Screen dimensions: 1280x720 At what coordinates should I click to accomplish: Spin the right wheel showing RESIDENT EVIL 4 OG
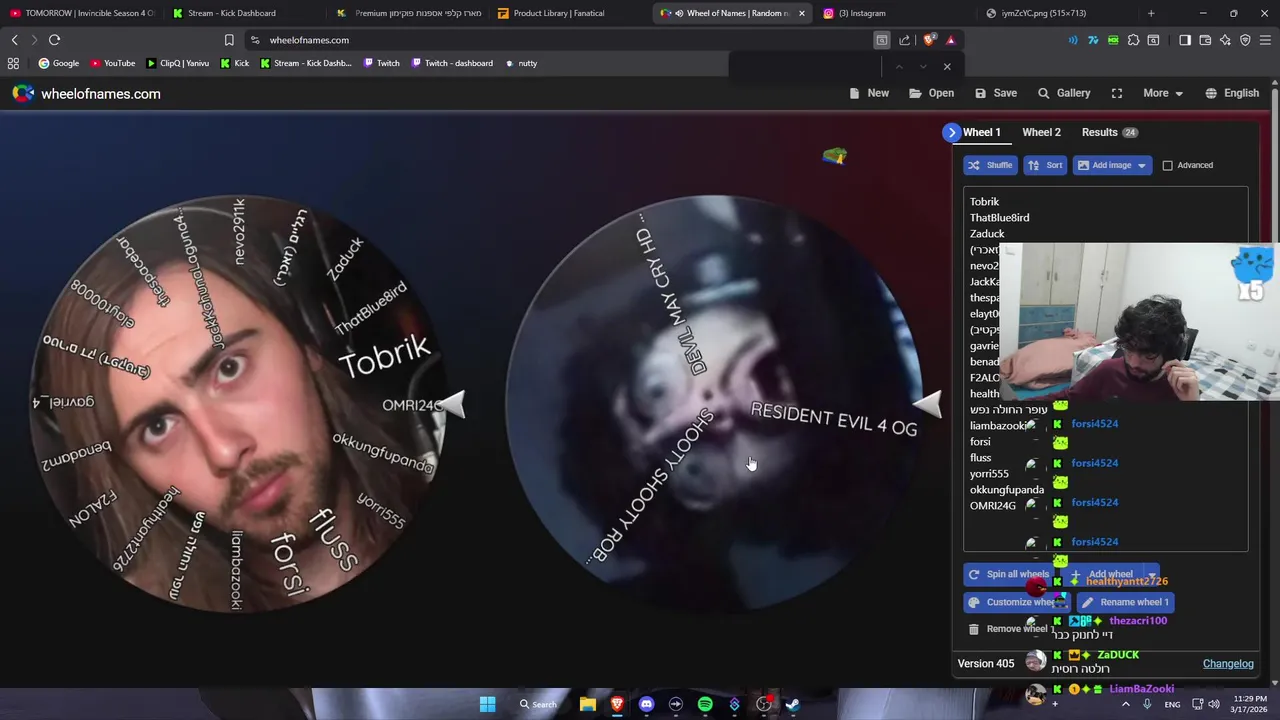[x=715, y=404]
